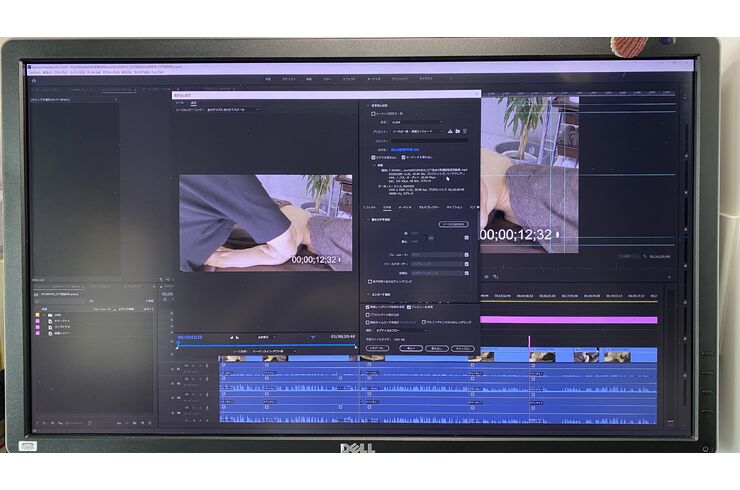Click the Match Source button

453,224
